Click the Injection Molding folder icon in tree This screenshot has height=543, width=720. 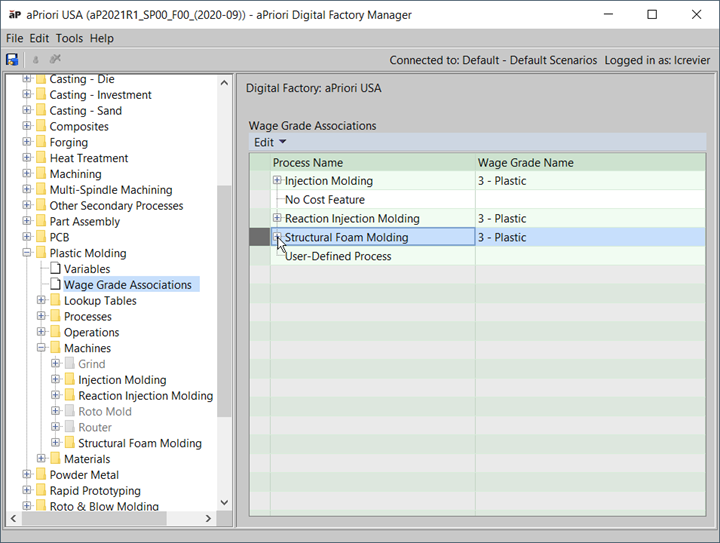click(x=69, y=380)
